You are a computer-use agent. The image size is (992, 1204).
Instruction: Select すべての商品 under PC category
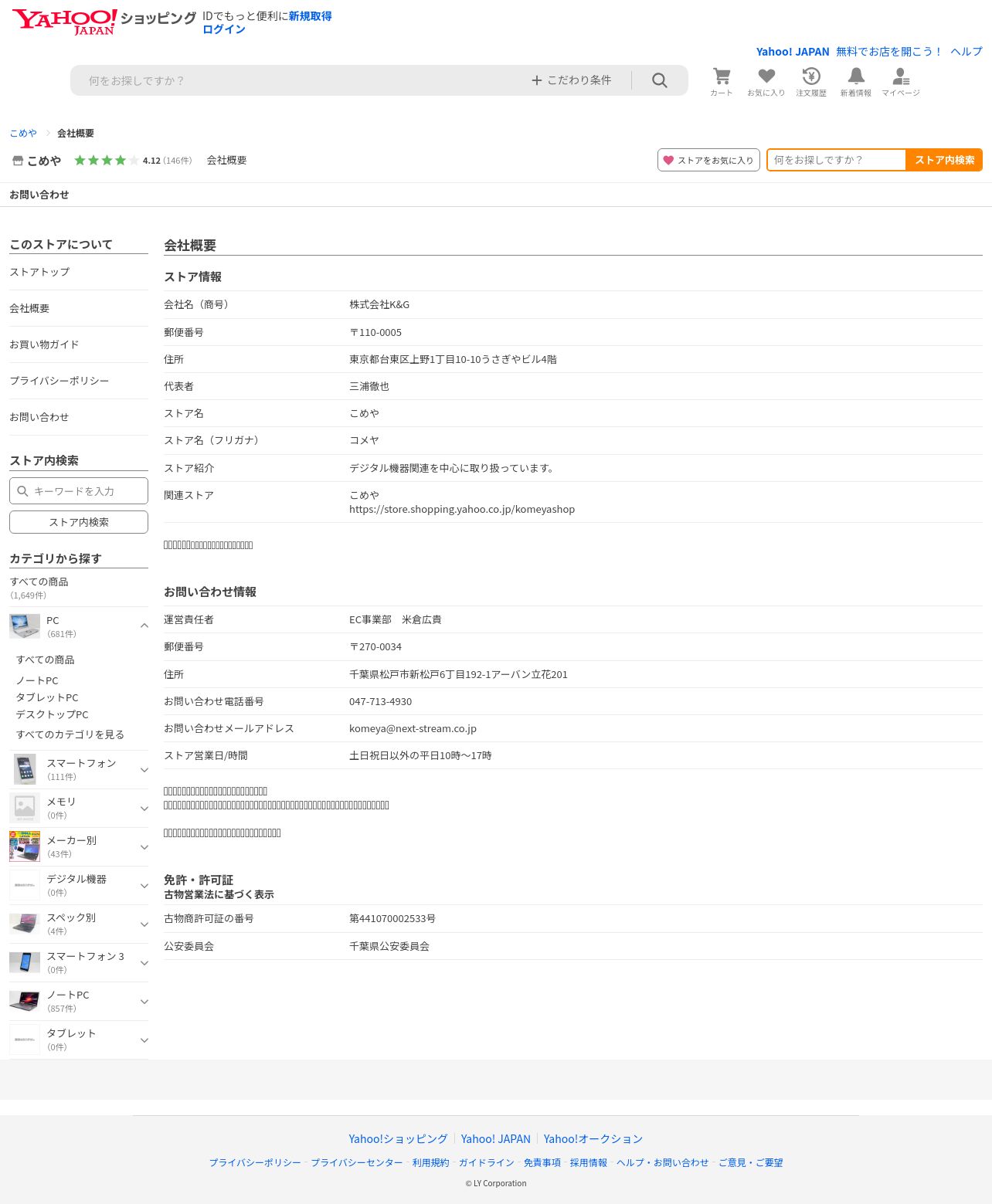(x=46, y=660)
